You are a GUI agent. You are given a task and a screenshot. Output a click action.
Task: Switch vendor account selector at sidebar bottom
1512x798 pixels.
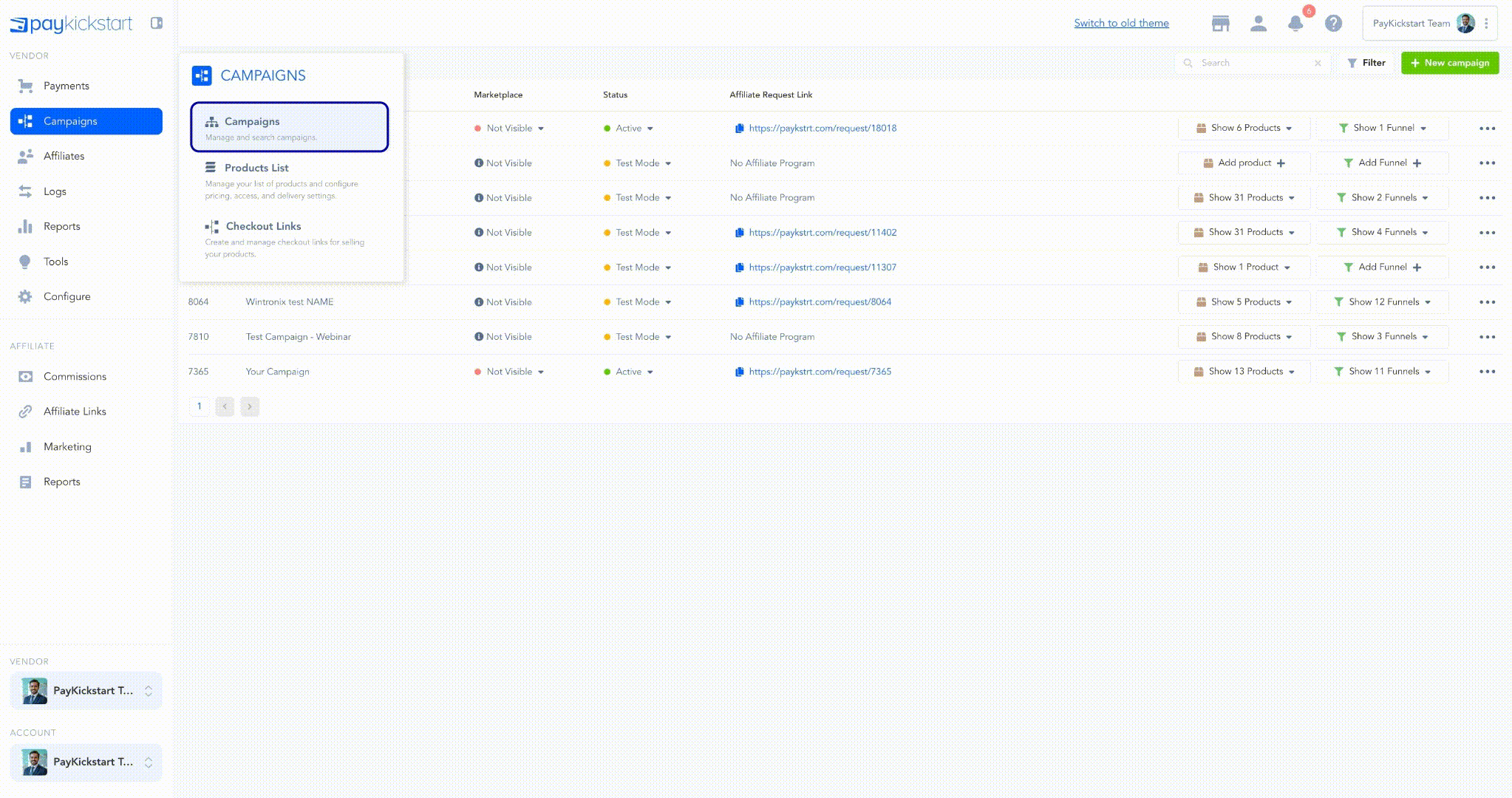pyautogui.click(x=86, y=691)
